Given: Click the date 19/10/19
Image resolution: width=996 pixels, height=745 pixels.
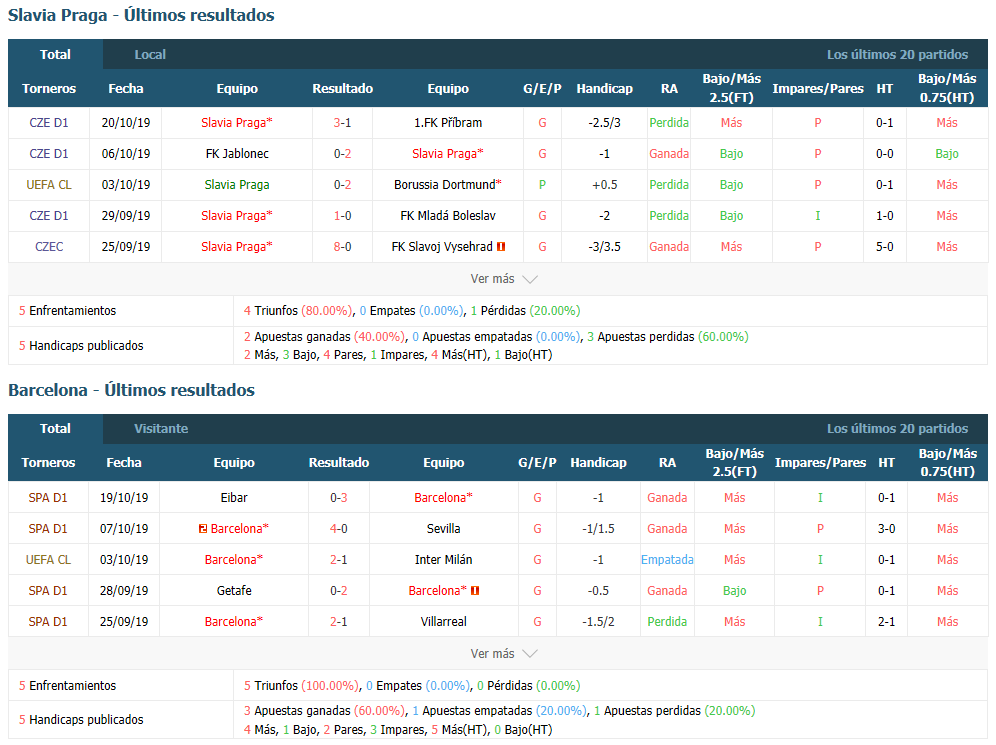Looking at the screenshot, I should (124, 498).
